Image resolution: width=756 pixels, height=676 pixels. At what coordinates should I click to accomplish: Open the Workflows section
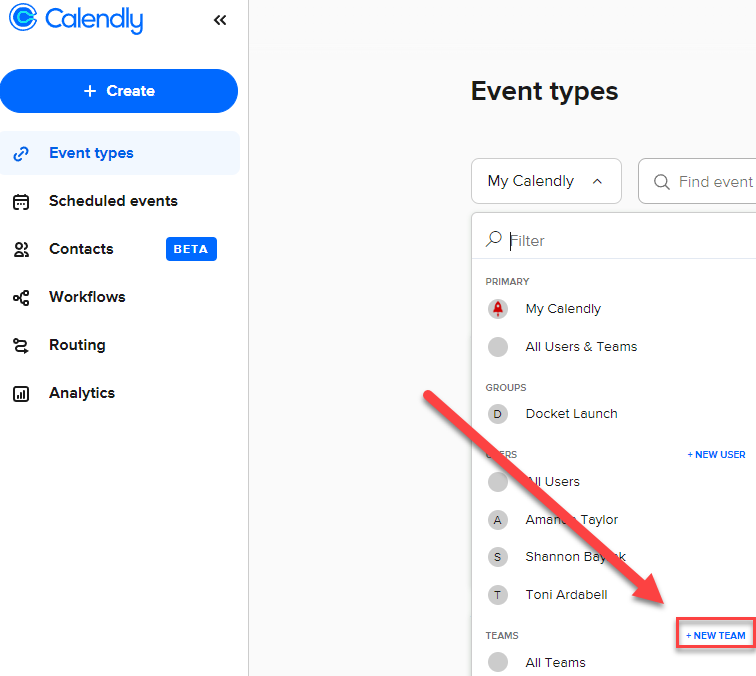click(87, 297)
